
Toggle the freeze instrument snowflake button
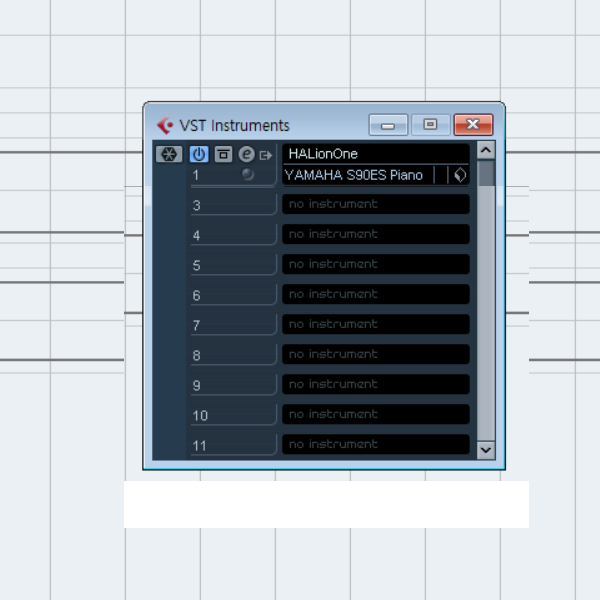click(169, 154)
